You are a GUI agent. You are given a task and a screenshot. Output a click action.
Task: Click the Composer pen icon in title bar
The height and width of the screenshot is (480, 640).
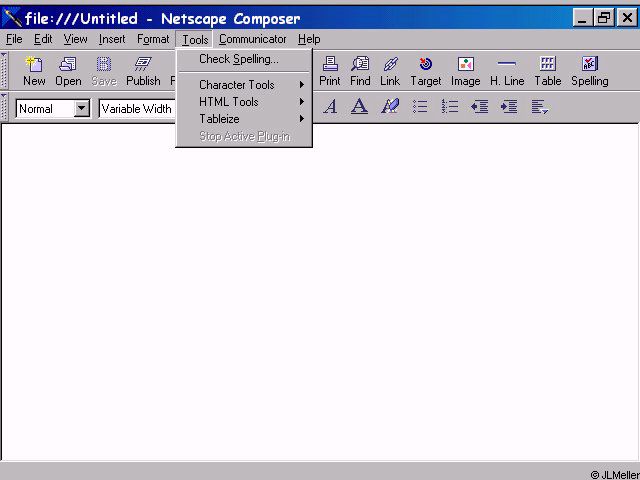[12, 18]
